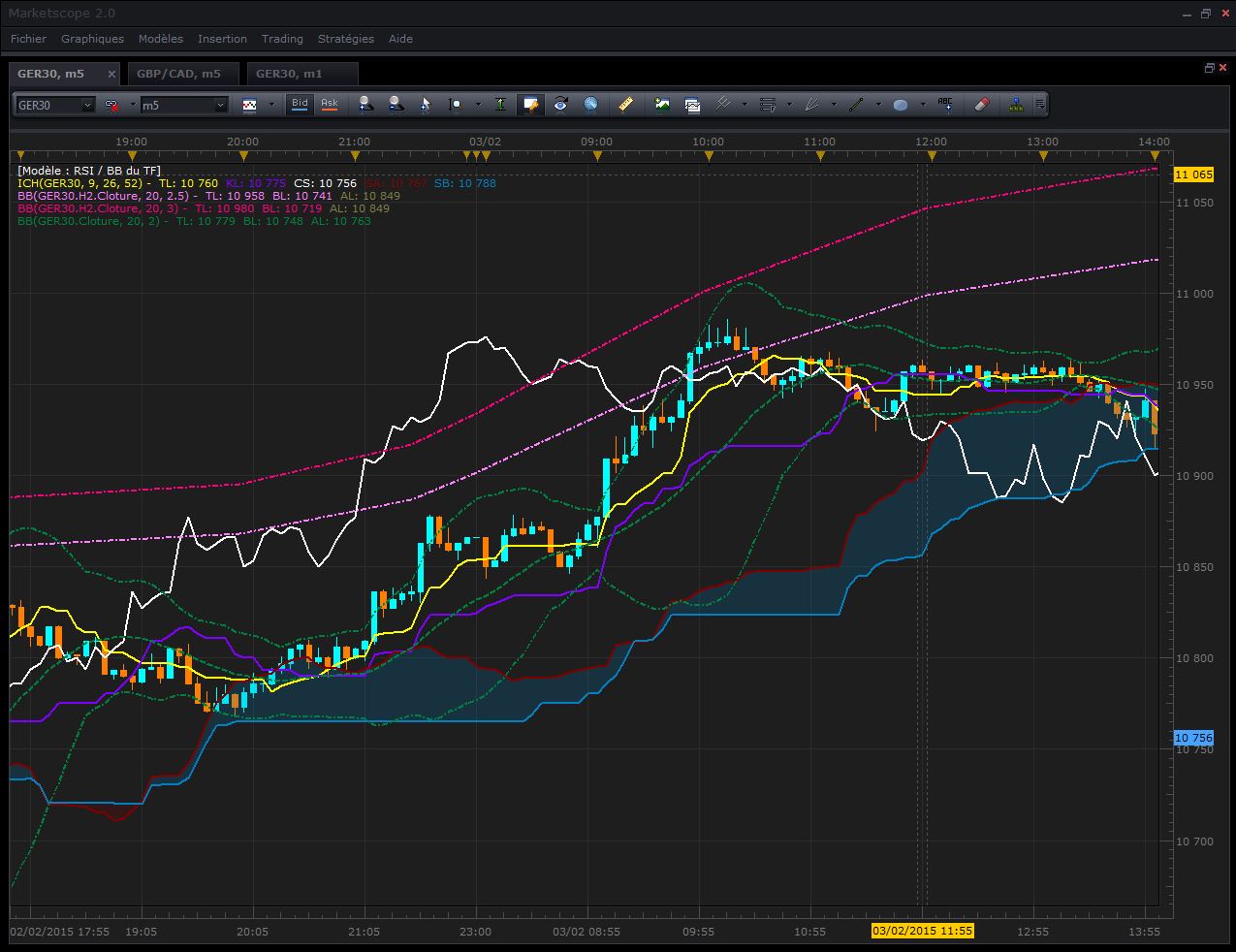Open the Aide menu
Image resolution: width=1236 pixels, height=952 pixels.
coord(400,39)
